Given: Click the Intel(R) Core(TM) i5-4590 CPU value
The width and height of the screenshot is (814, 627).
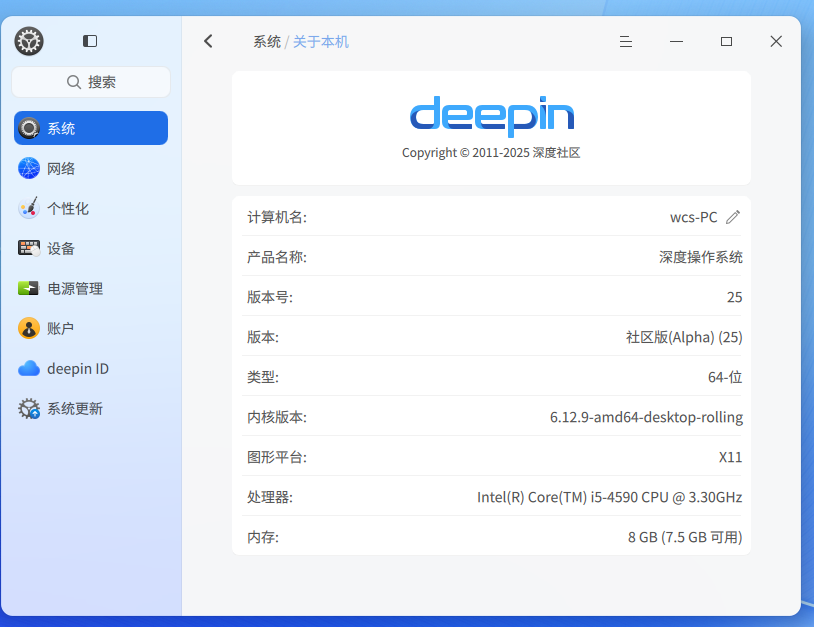Looking at the screenshot, I should pos(609,497).
